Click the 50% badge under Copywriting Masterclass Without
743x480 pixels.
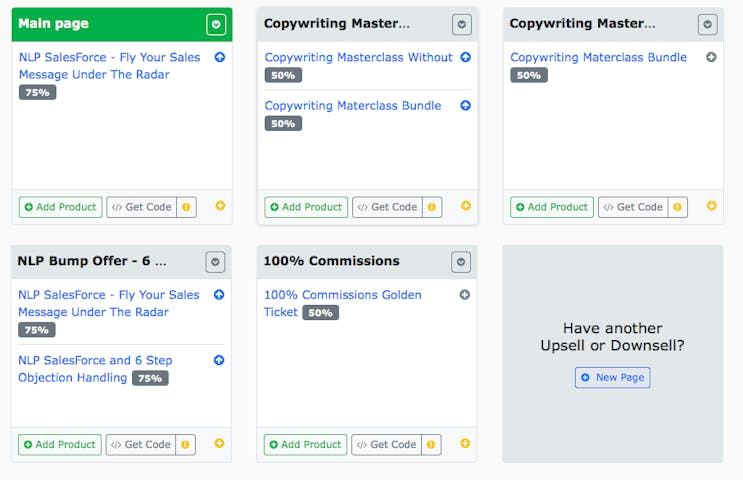pos(283,75)
